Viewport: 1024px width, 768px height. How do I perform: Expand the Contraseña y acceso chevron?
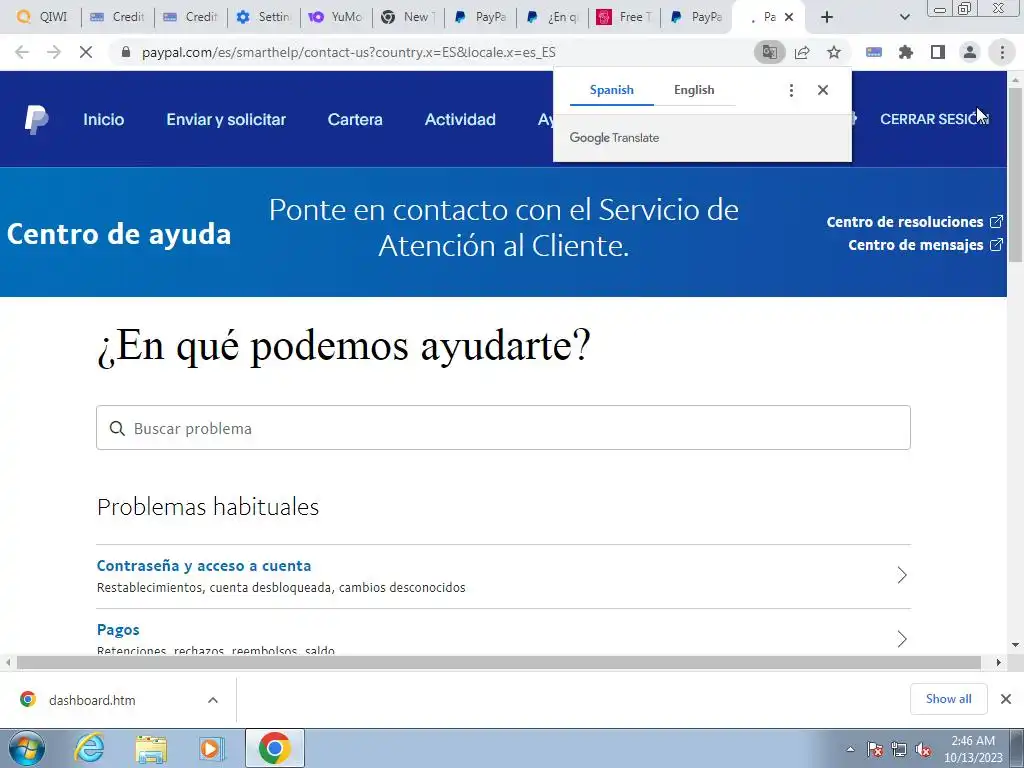(x=902, y=575)
